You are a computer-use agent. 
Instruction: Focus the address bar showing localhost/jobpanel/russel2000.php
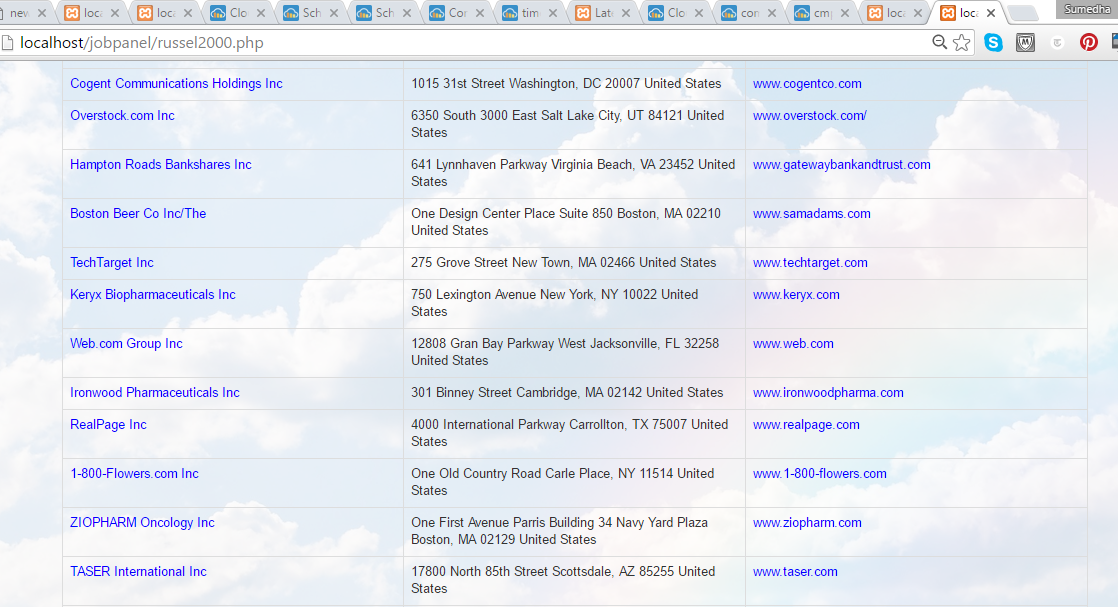471,43
